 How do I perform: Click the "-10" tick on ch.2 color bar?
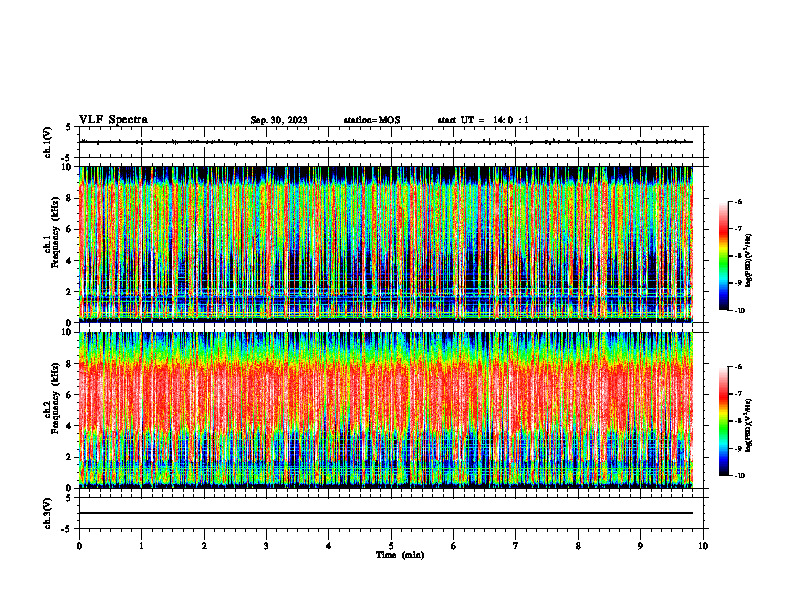click(x=740, y=476)
